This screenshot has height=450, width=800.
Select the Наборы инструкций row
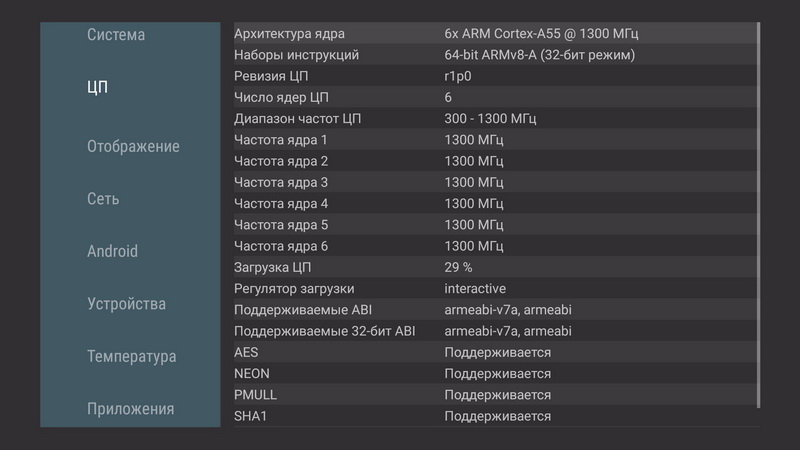[495, 55]
